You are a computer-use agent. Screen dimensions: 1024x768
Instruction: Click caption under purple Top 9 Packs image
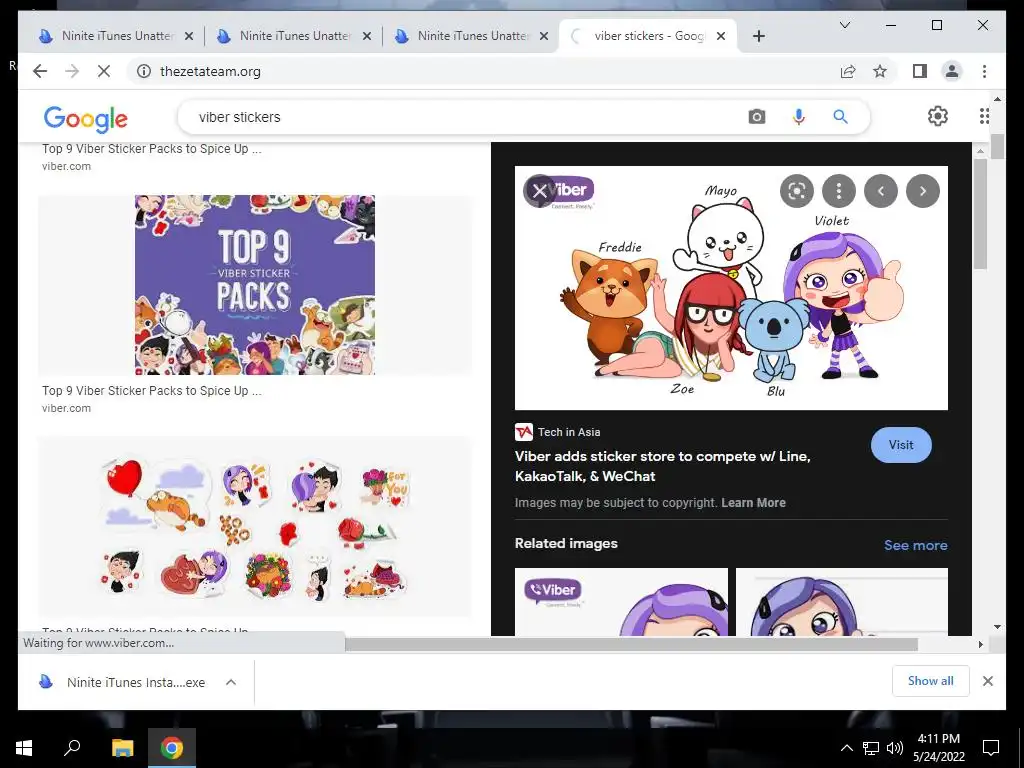(x=152, y=391)
